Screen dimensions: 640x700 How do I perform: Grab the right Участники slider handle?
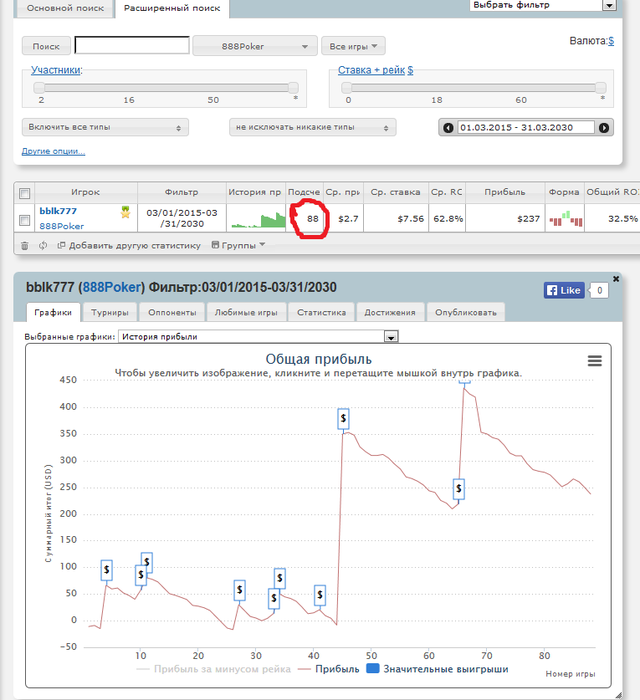[x=293, y=88]
